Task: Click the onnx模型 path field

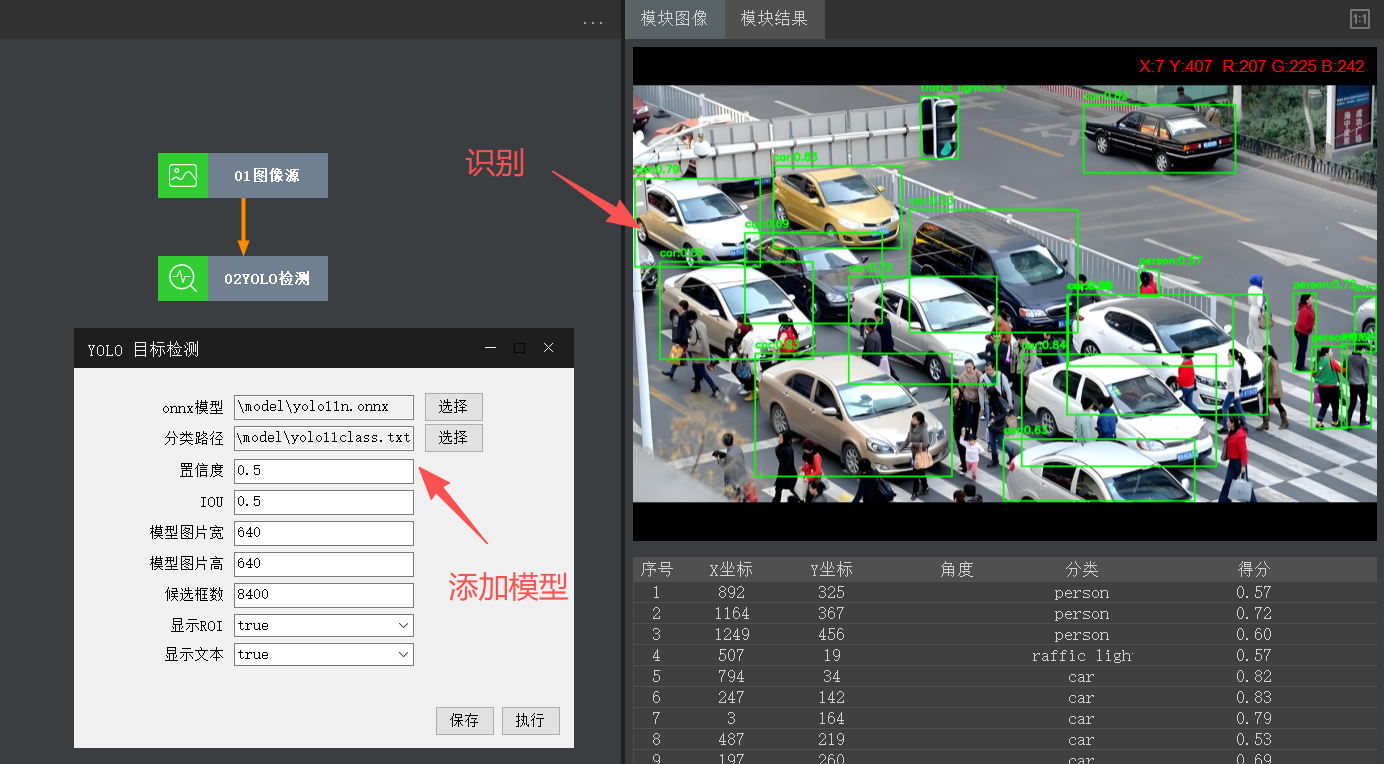Action: (x=324, y=406)
